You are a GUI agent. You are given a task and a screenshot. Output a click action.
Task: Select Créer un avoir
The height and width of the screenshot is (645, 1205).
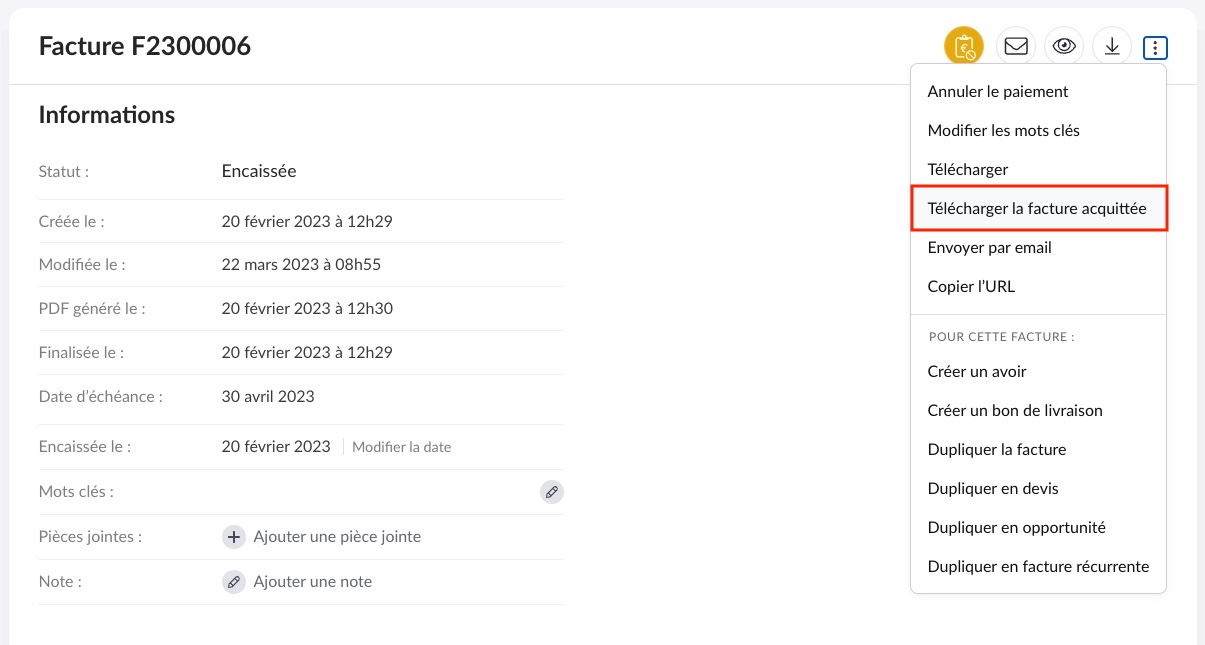[x=977, y=372]
